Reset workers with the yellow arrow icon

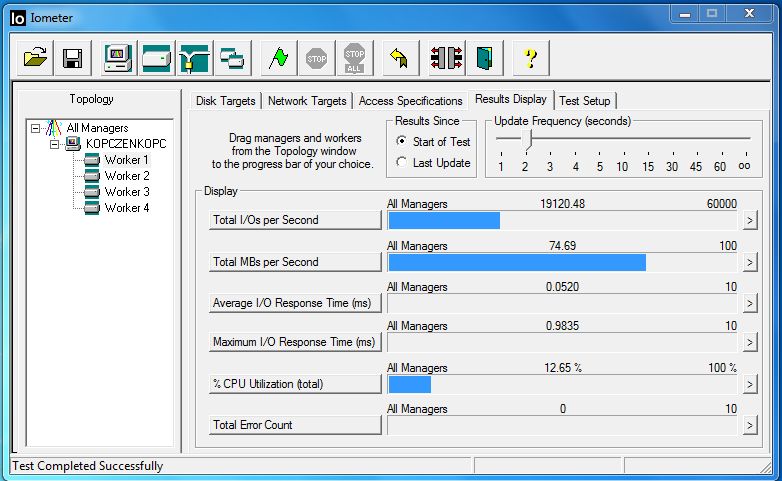[x=400, y=58]
